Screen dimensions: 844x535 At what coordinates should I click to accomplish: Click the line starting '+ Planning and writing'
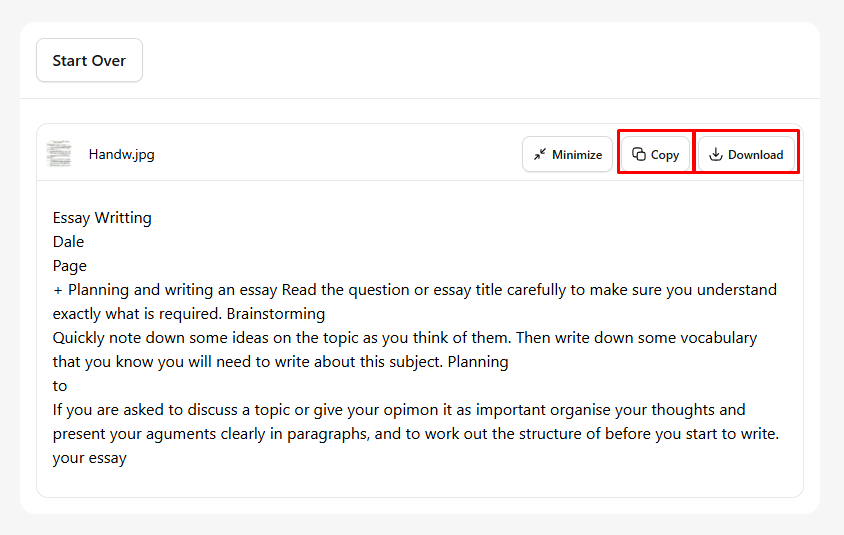pos(415,290)
